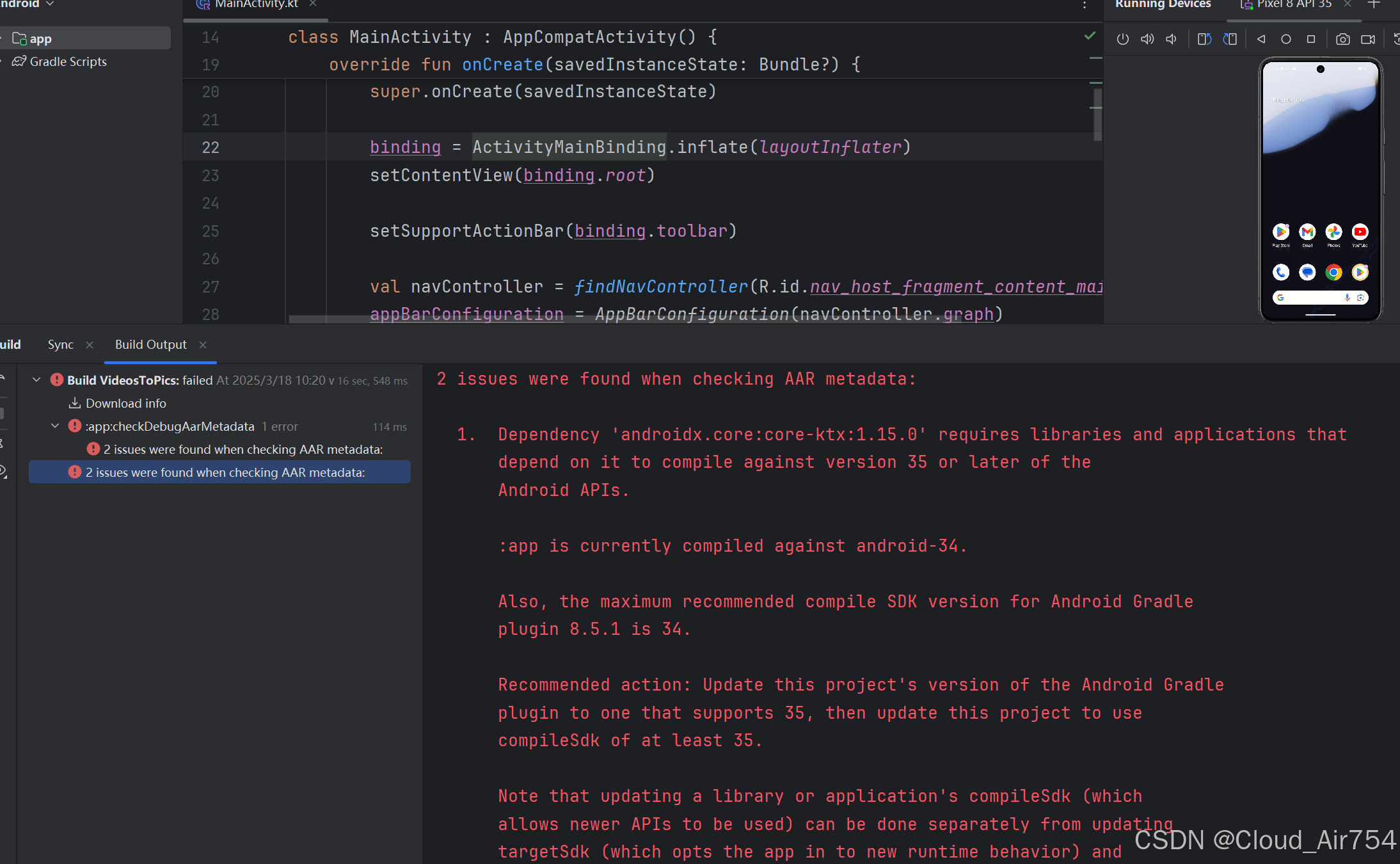Collapse the Build VideosToPics failed node
This screenshot has height=864, width=1400.
click(x=36, y=380)
